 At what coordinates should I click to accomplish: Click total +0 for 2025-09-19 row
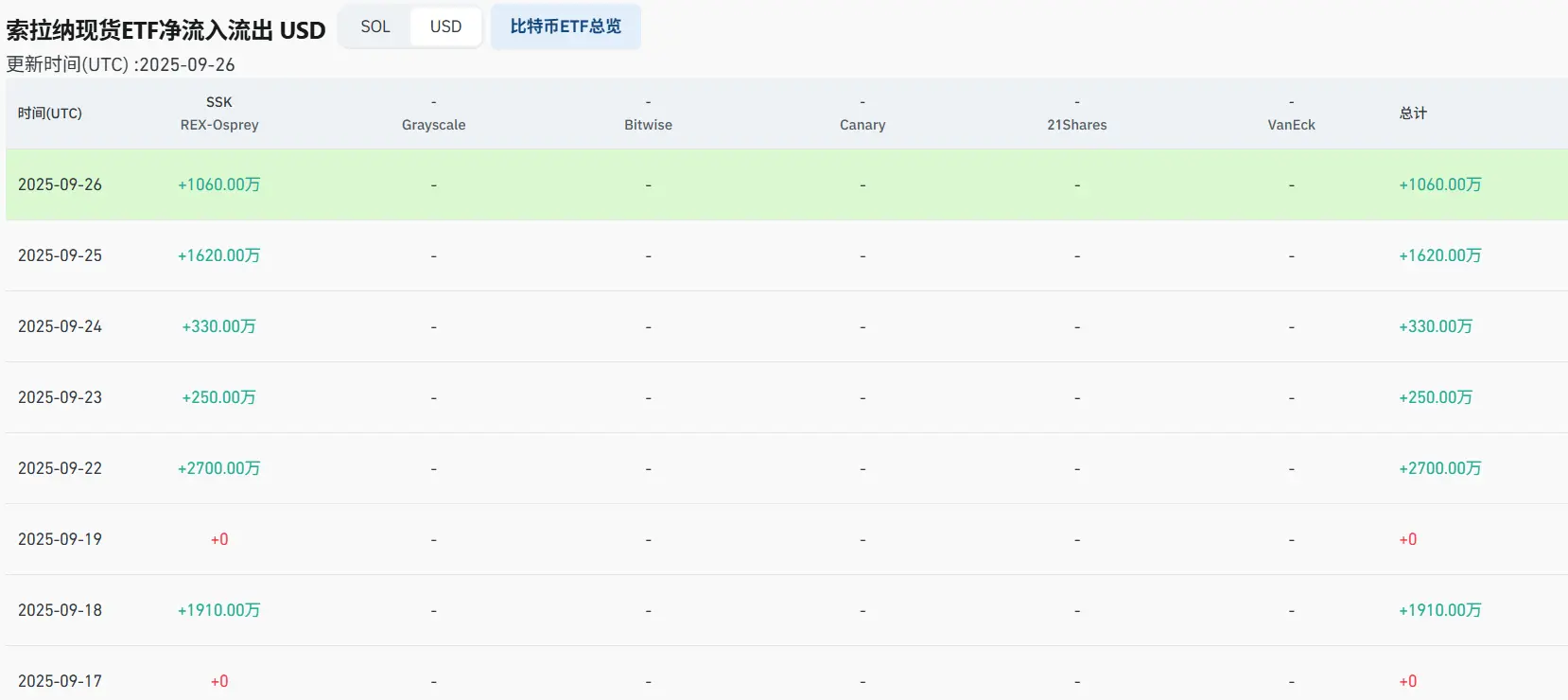click(1408, 539)
